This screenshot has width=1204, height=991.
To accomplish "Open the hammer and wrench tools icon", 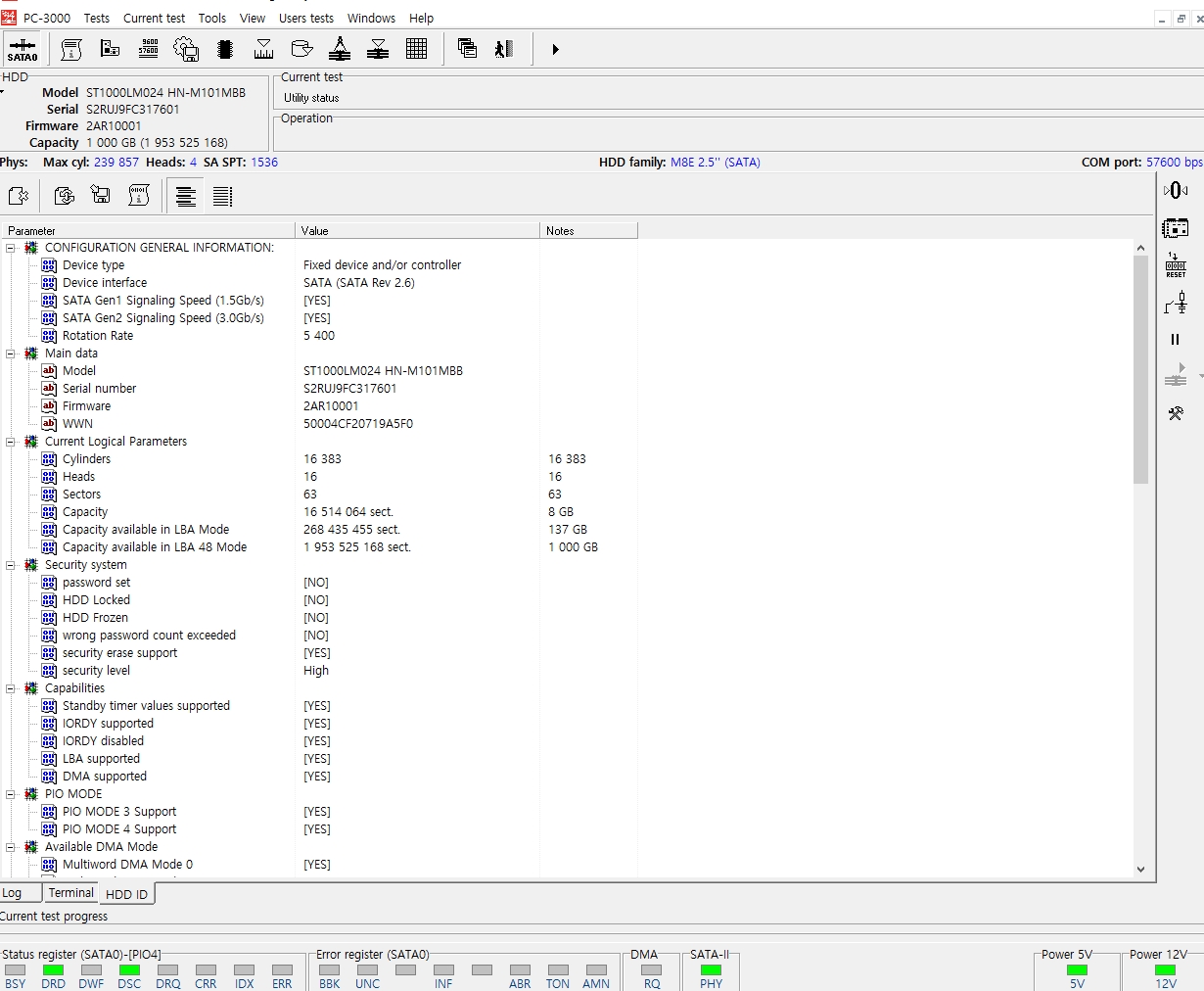I will click(x=1175, y=413).
